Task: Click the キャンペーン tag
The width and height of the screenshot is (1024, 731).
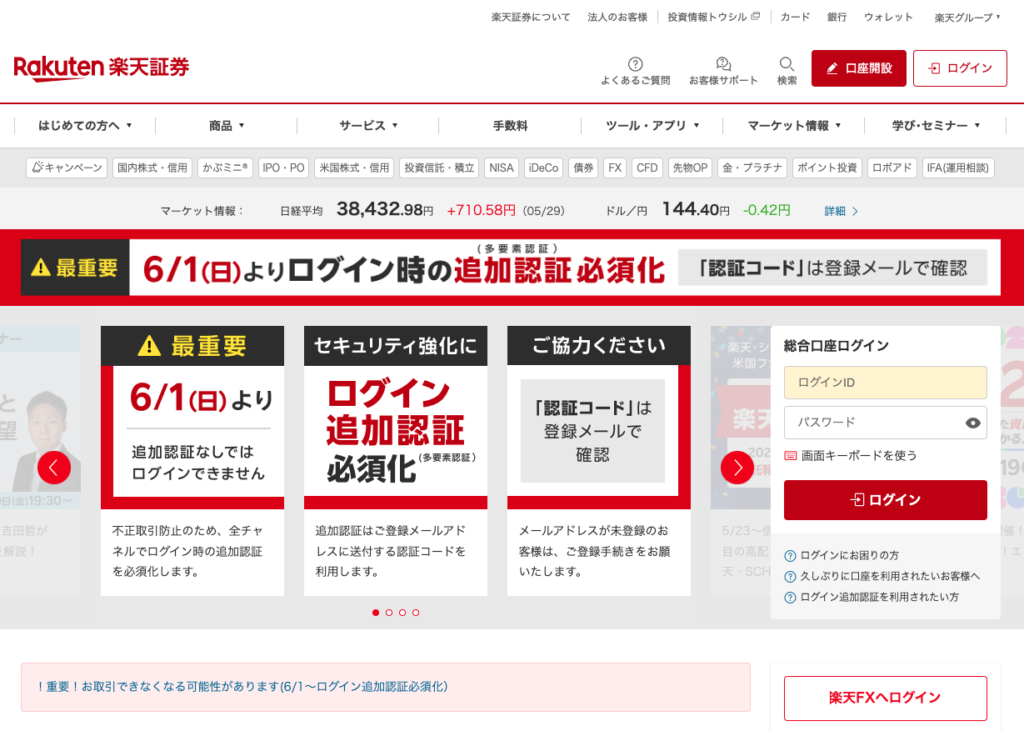Action: click(67, 168)
